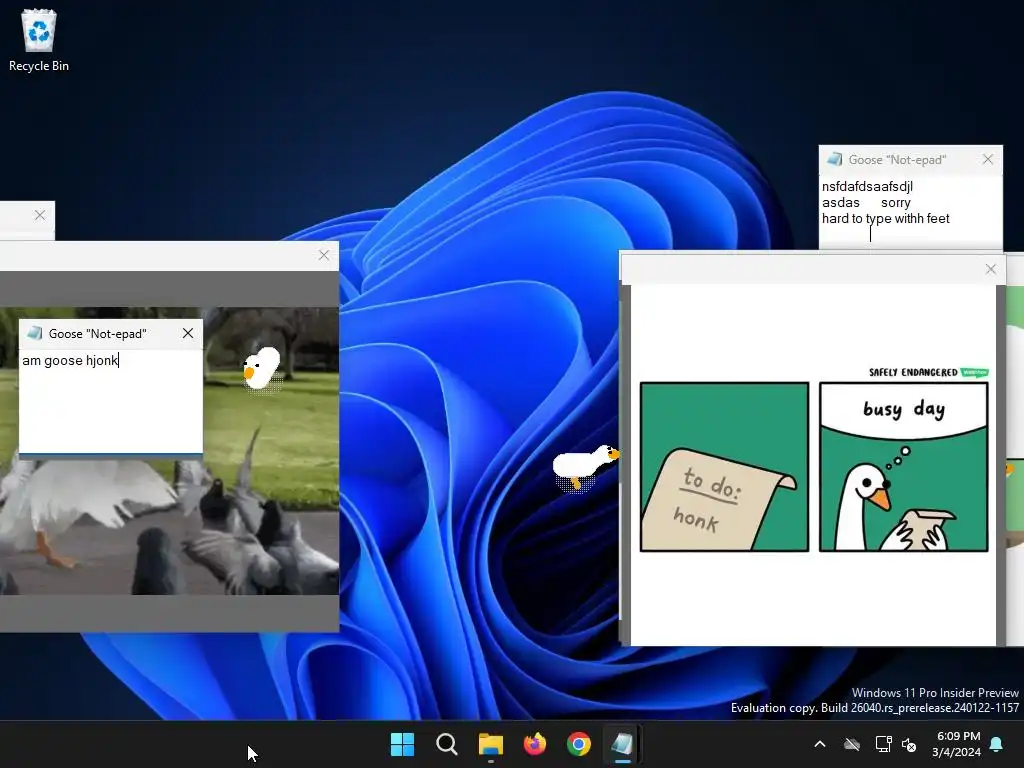The width and height of the screenshot is (1024, 768).
Task: Click the 'SAFELY ENDANGERED' label in the comic
Action: 913,372
